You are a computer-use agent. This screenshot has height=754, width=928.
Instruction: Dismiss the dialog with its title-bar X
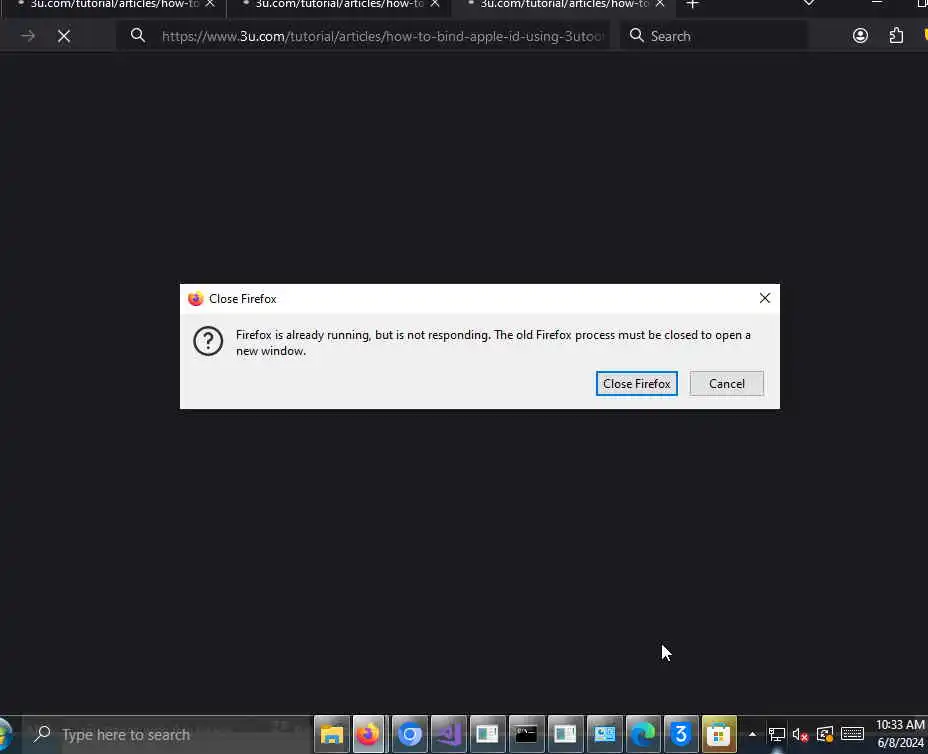(x=764, y=298)
